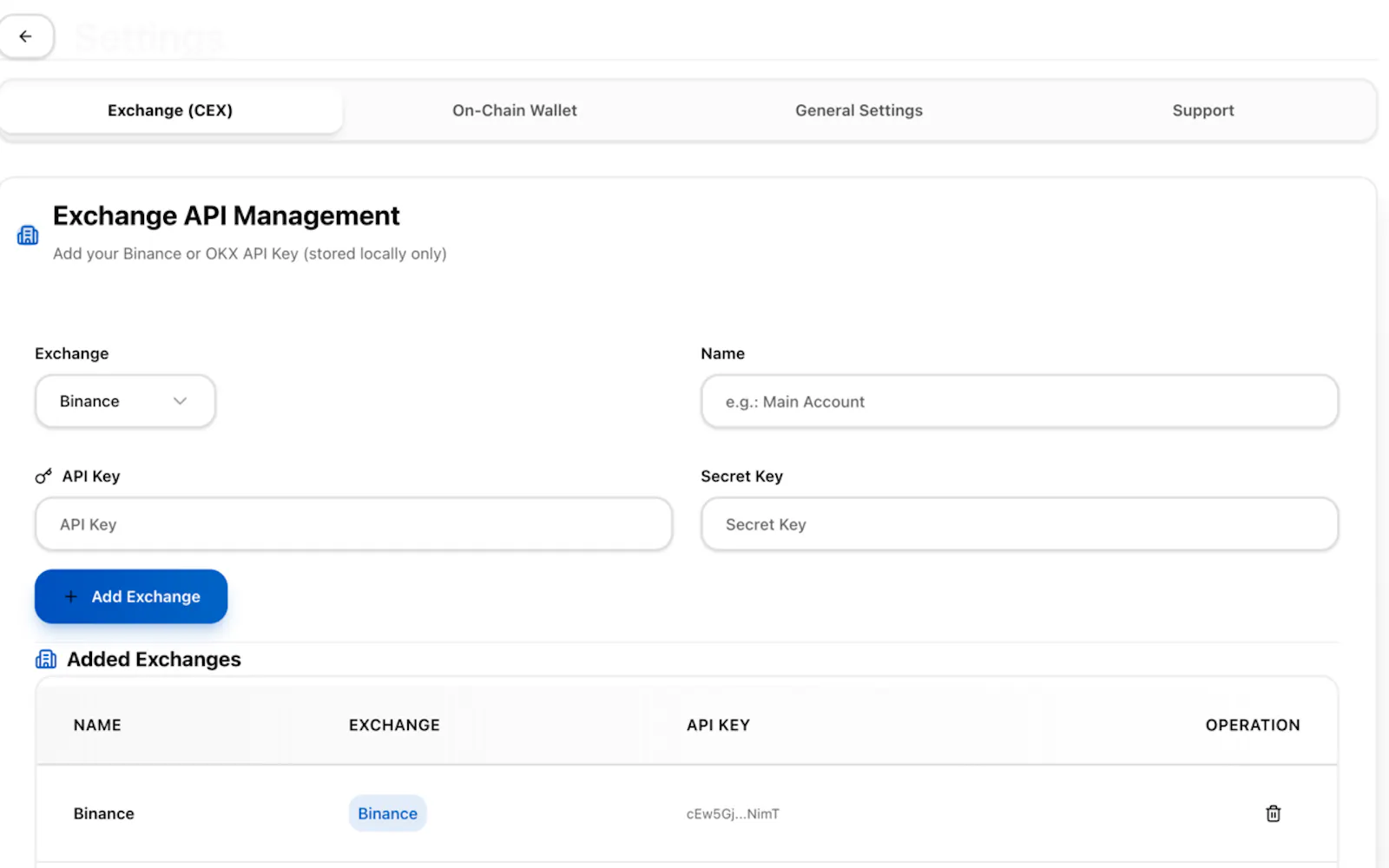Select the Binance name cell in table

(104, 813)
